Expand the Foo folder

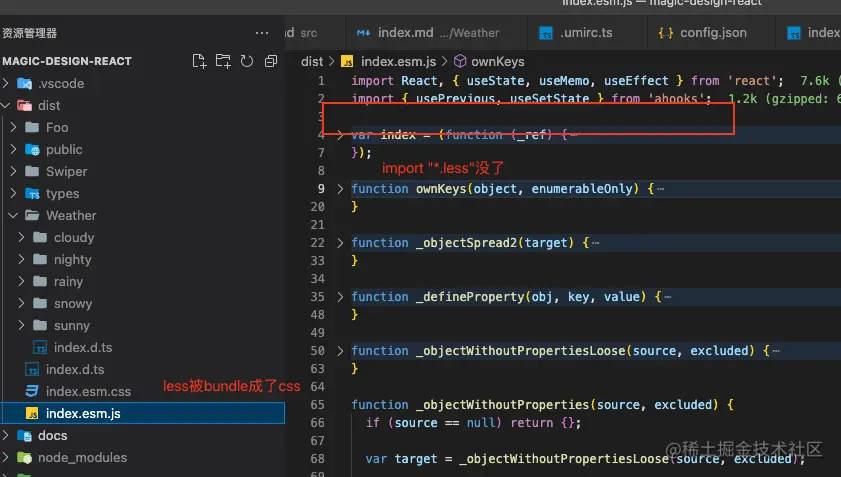pyautogui.click(x=14, y=127)
